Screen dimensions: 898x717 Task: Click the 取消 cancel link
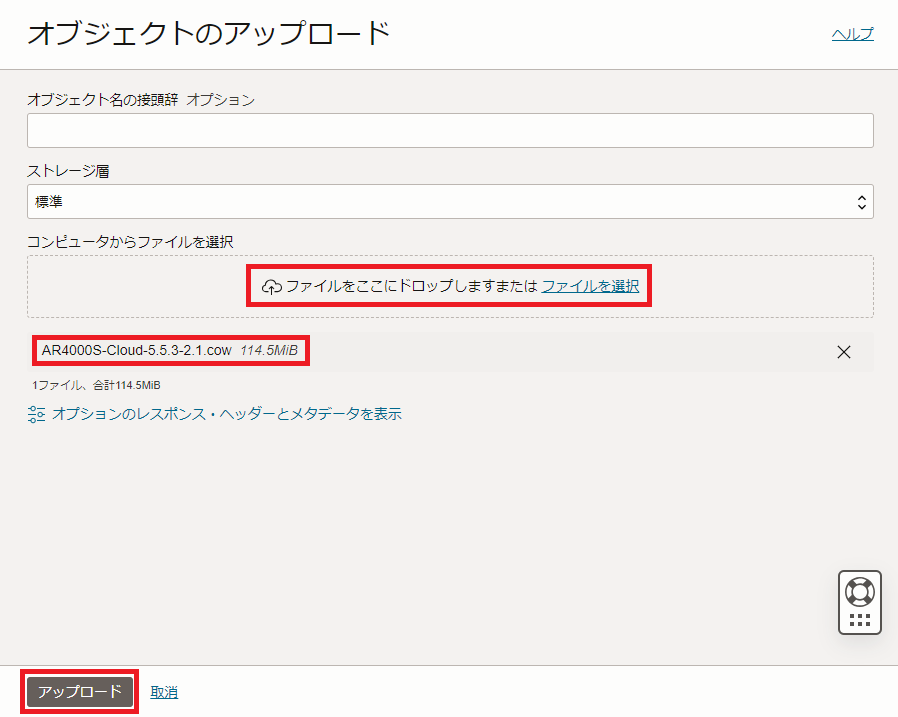(164, 692)
